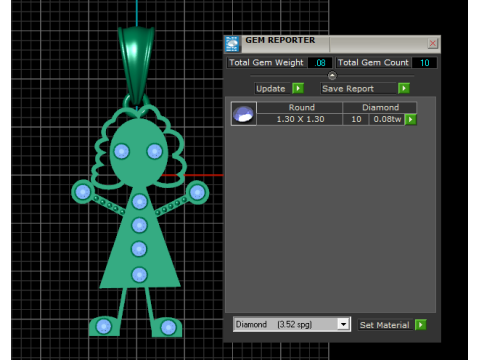Select the gem on the doll's left foot
This screenshot has width=480, height=360.
(104, 326)
